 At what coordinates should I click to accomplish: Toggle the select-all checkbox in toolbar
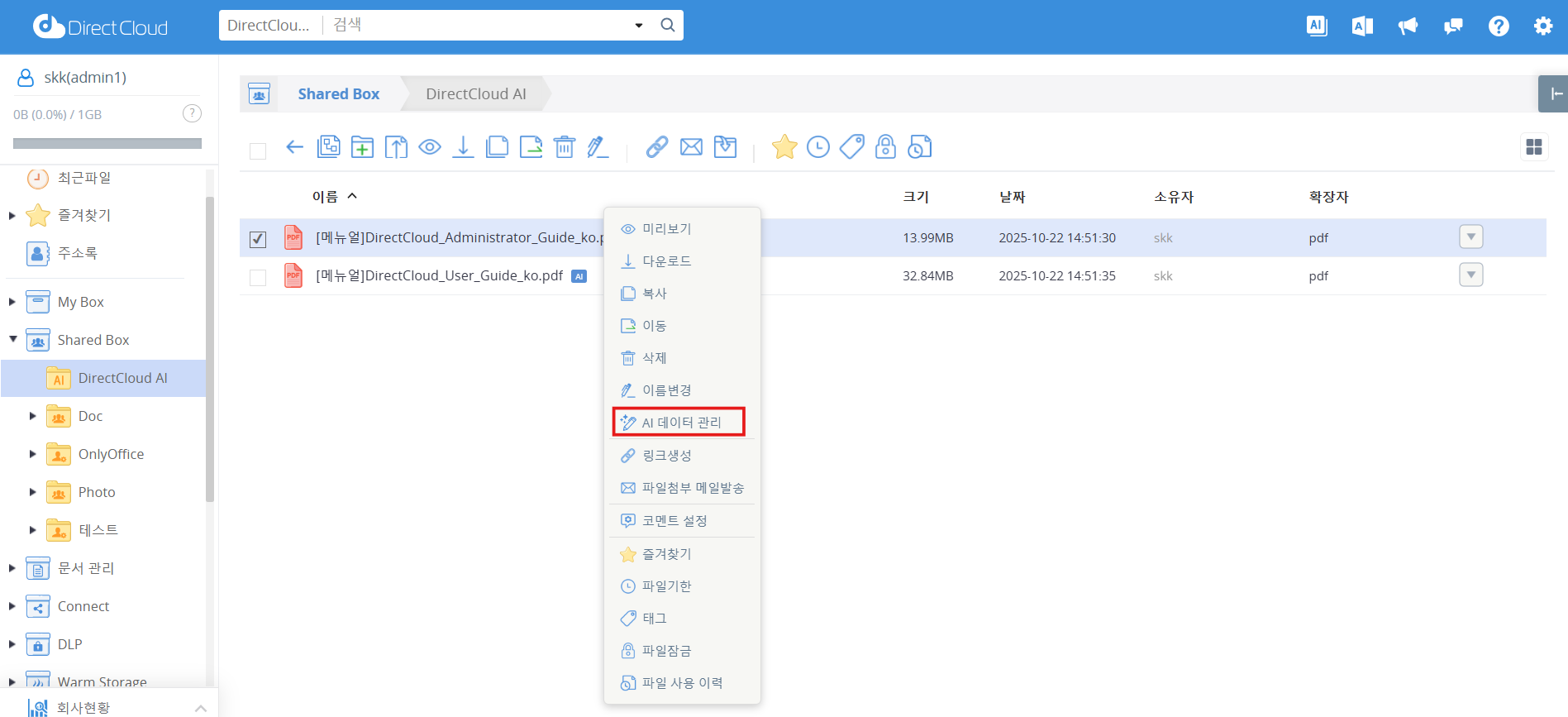coord(258,151)
